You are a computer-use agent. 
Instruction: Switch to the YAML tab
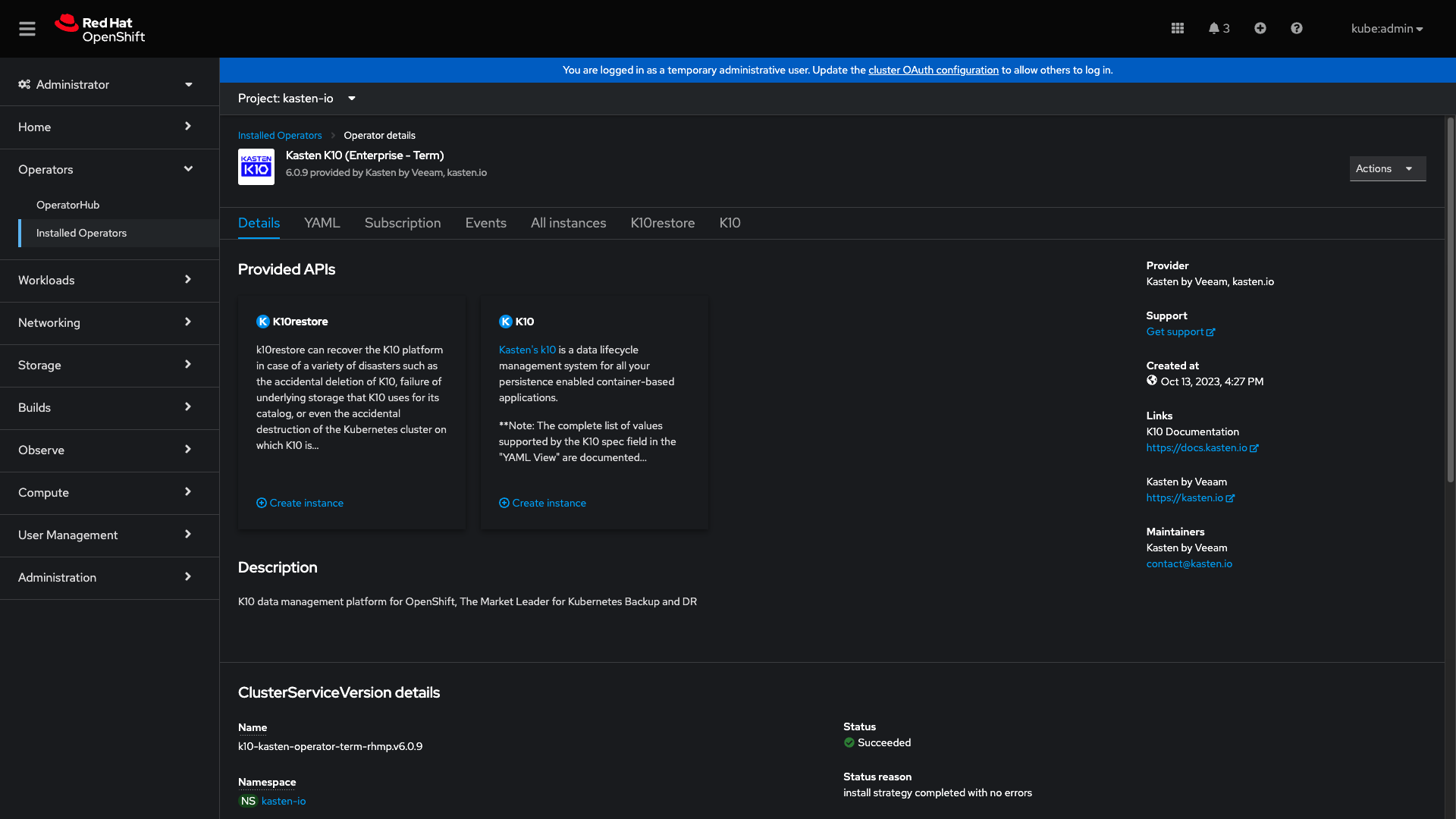[322, 223]
